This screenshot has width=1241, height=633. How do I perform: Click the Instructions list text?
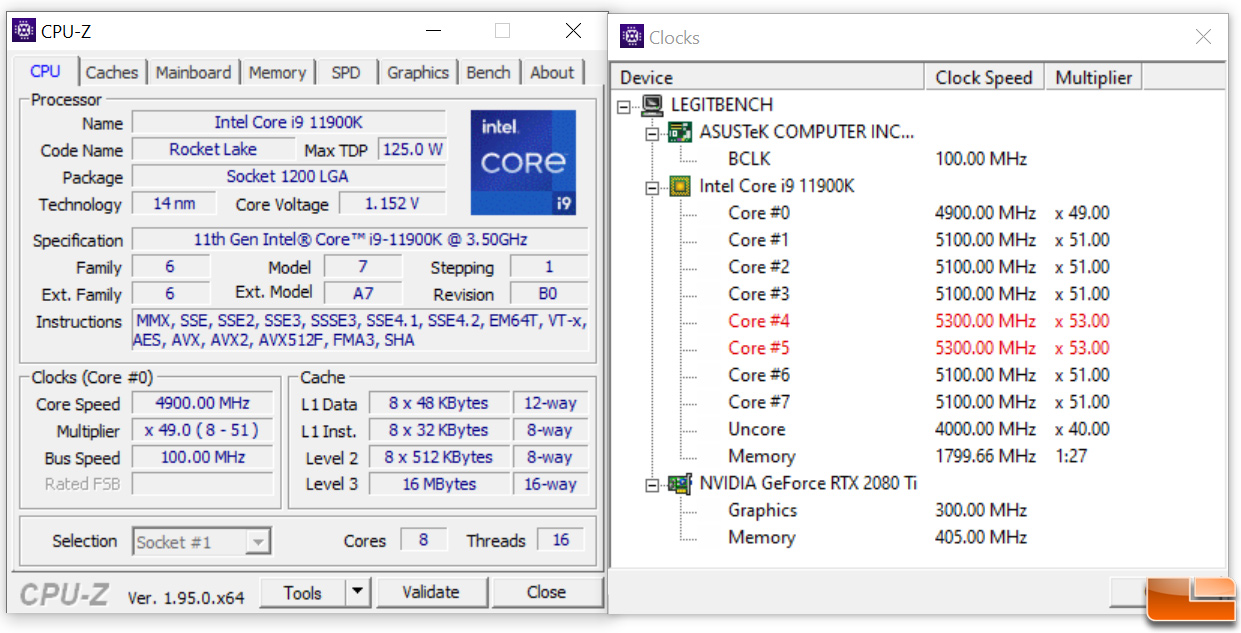[x=360, y=330]
